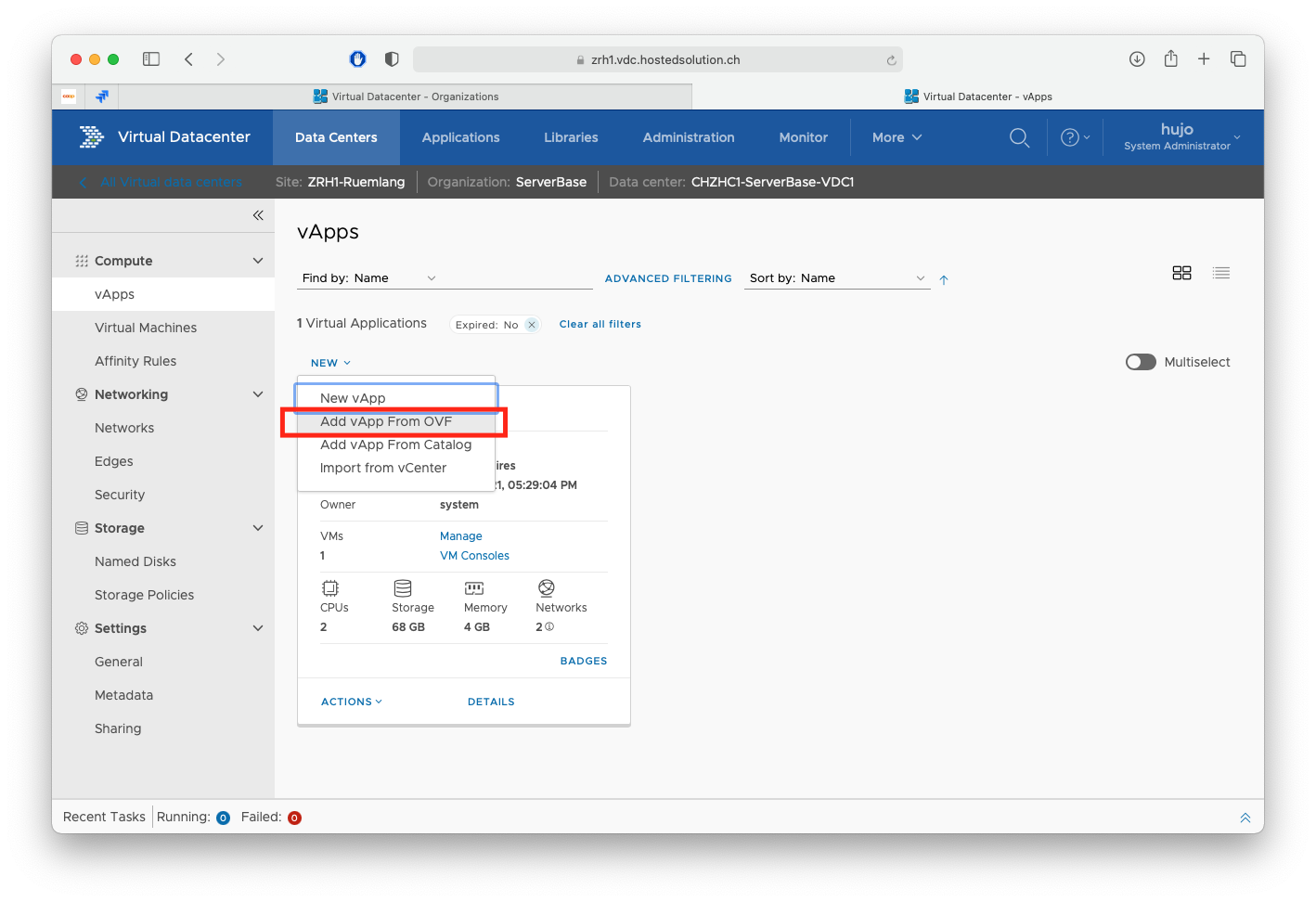
Task: Show Safari tab overview
Action: [x=1238, y=59]
